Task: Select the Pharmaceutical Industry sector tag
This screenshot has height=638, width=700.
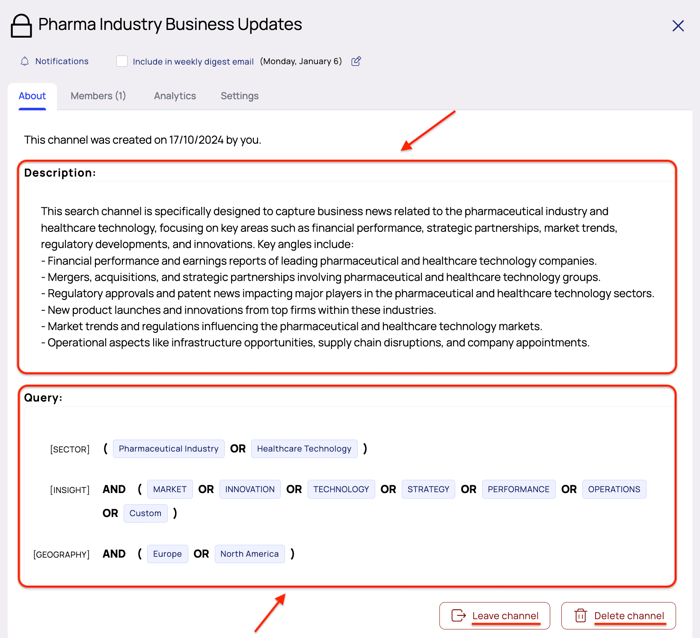Action: (168, 449)
